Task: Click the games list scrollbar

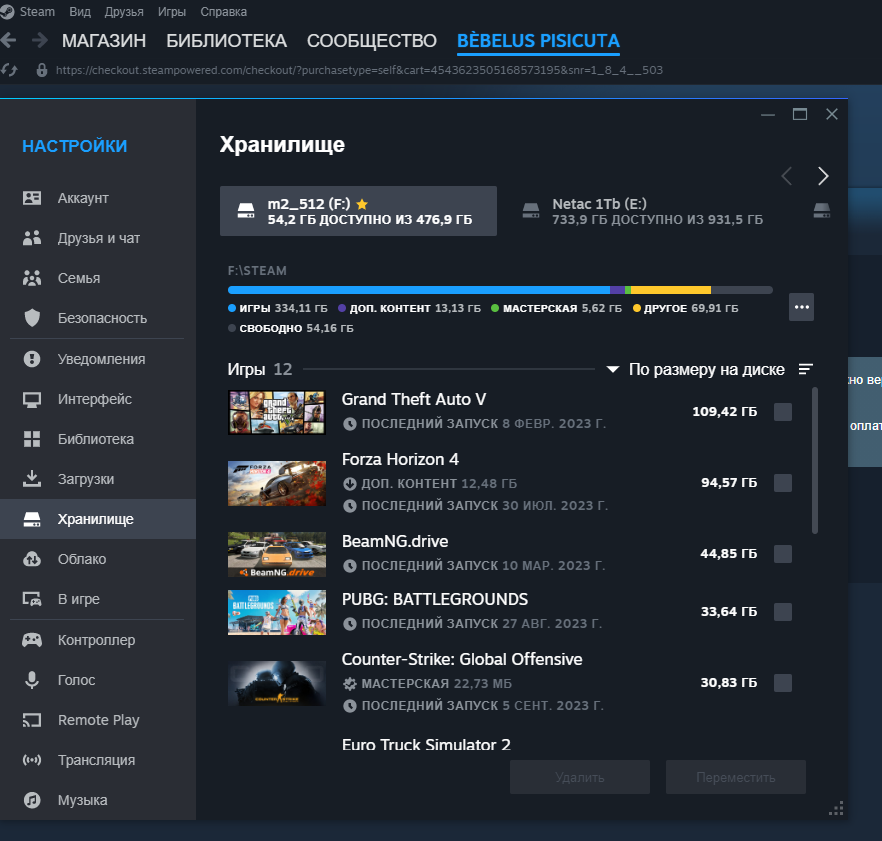Action: [814, 460]
